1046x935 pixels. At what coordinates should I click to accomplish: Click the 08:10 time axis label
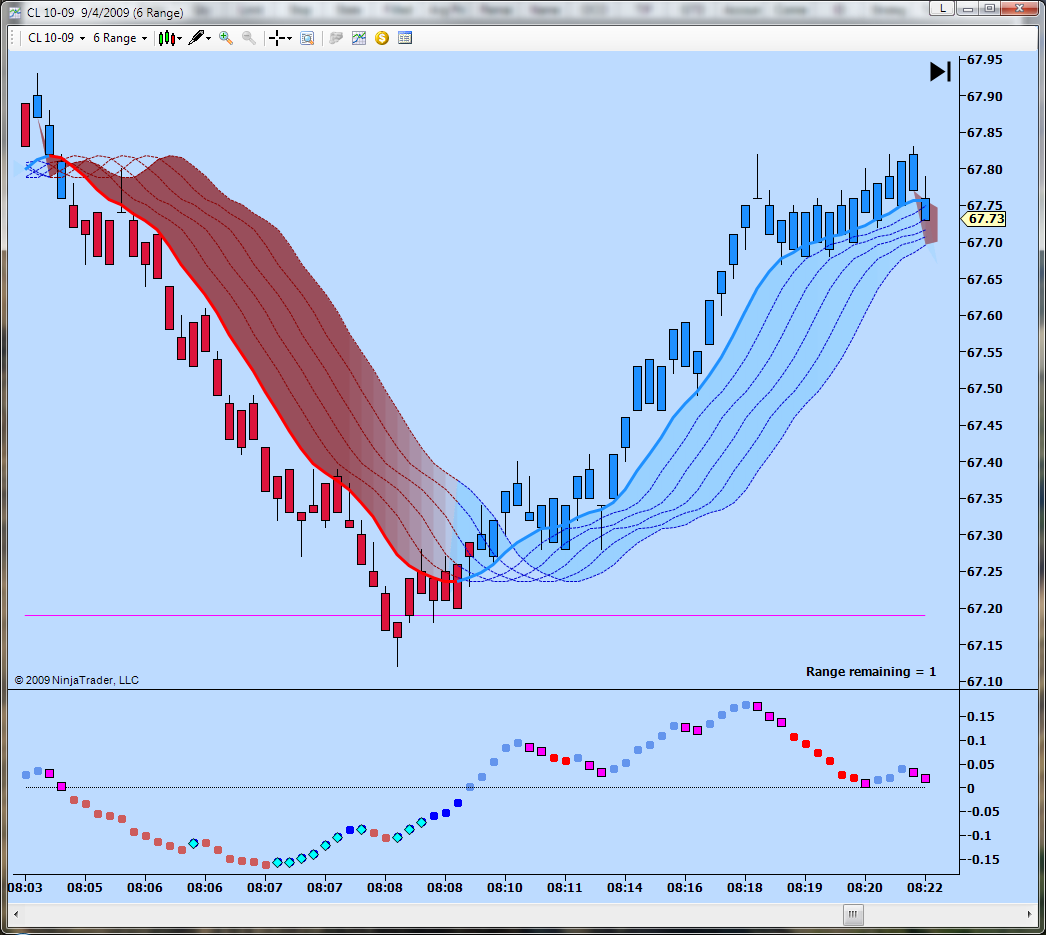pos(505,888)
